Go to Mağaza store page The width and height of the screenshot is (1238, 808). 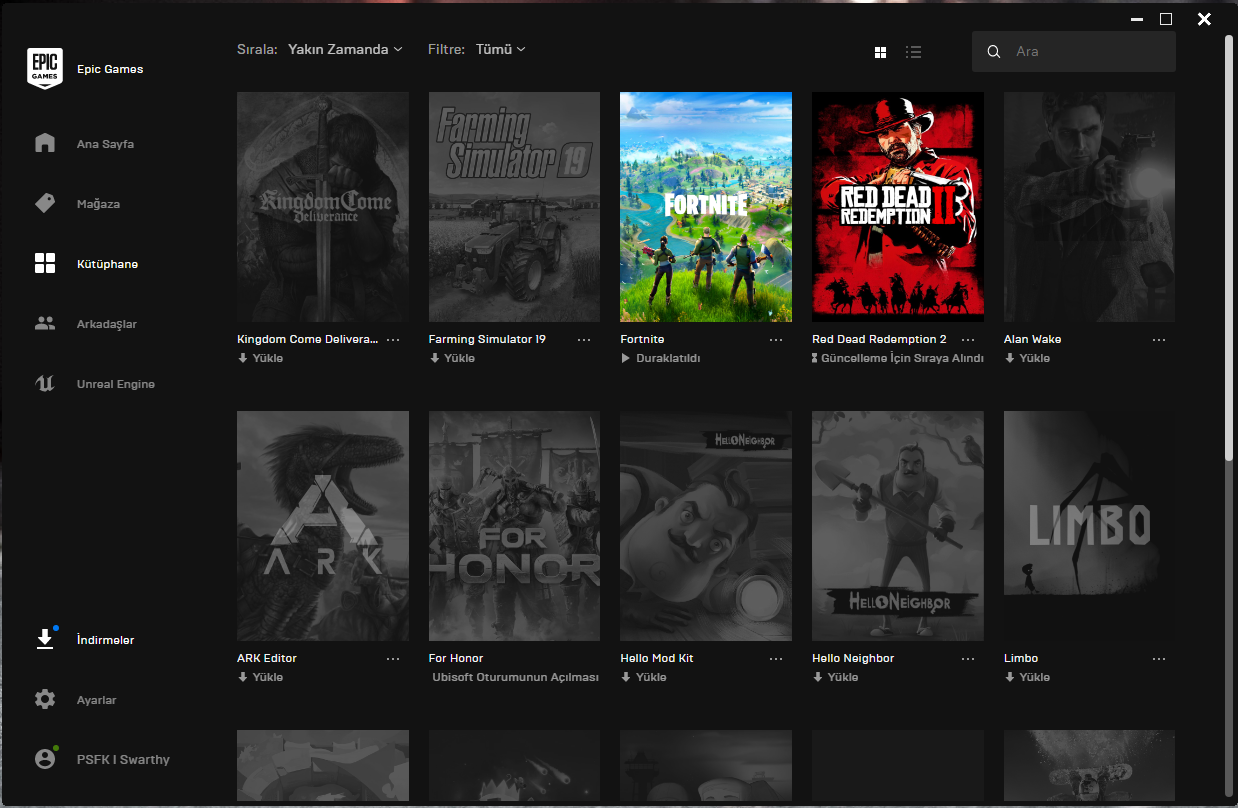(98, 204)
